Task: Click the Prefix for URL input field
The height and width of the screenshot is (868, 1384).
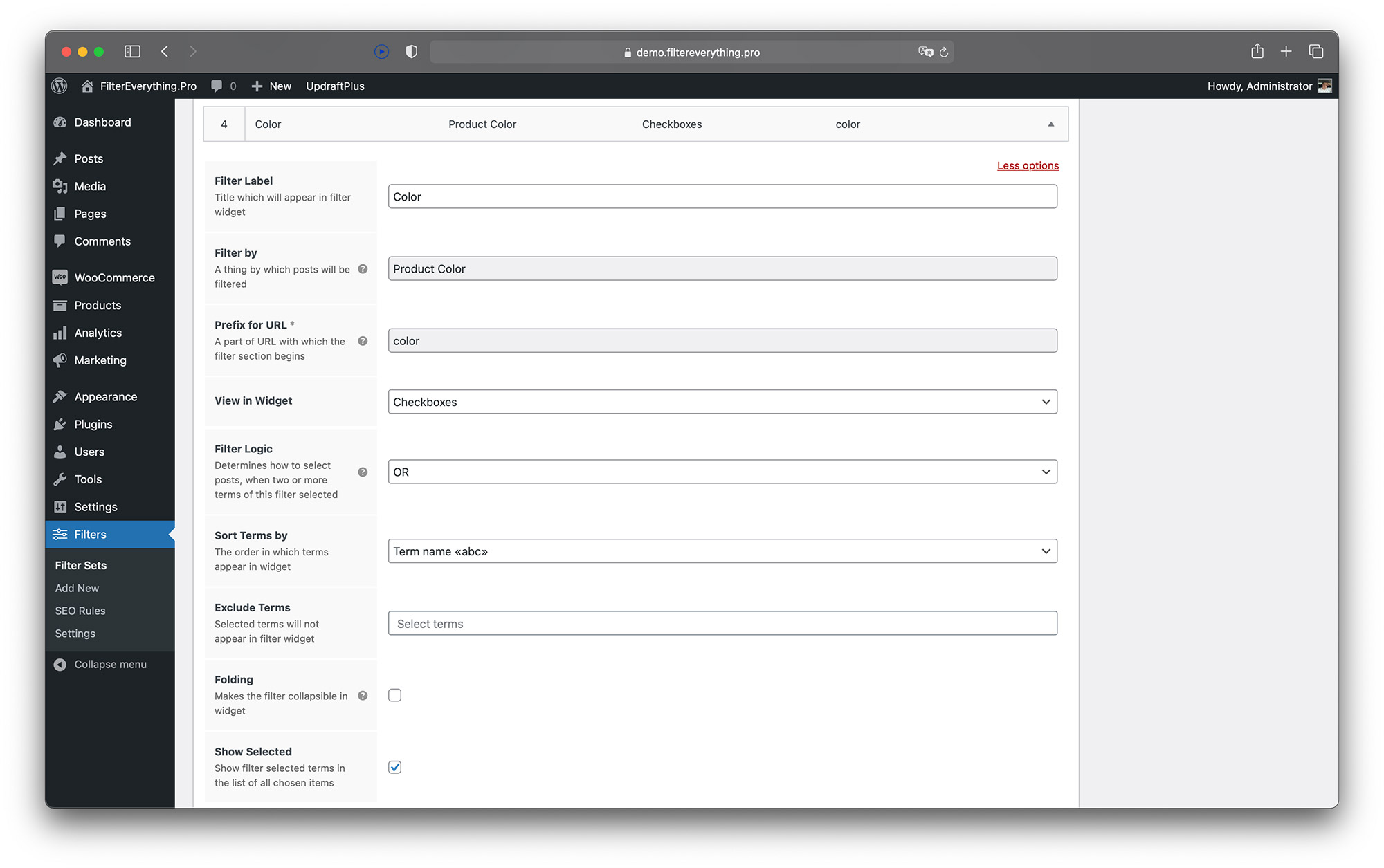Action: (x=722, y=340)
